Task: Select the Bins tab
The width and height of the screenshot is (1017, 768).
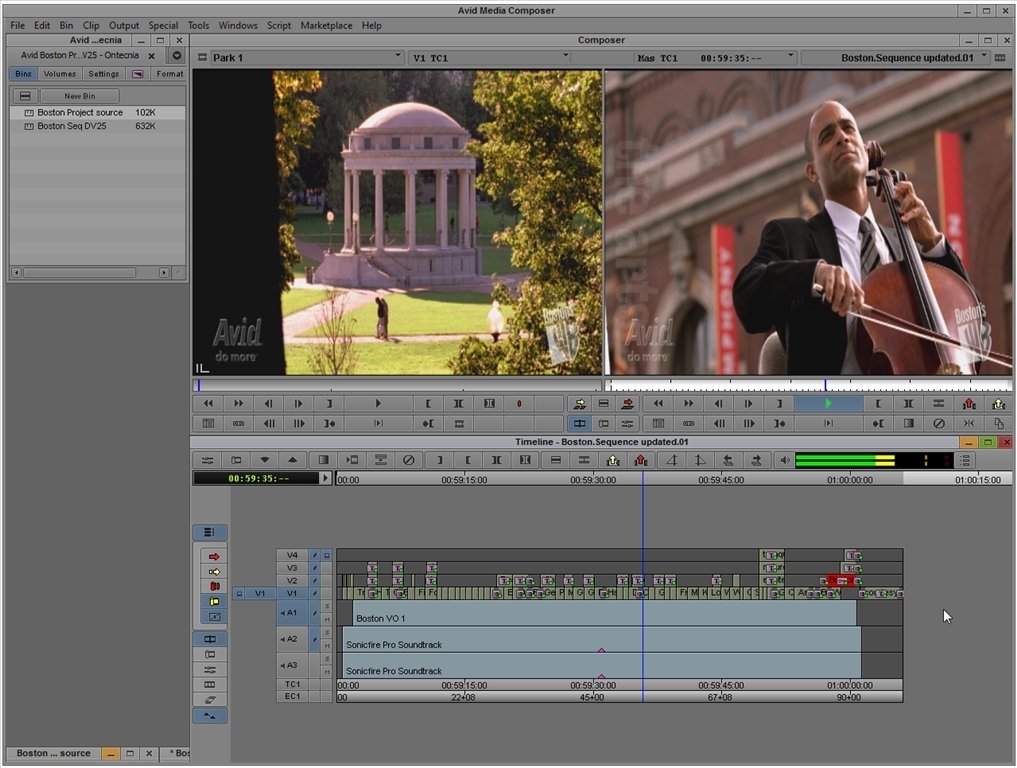Action: (23, 74)
